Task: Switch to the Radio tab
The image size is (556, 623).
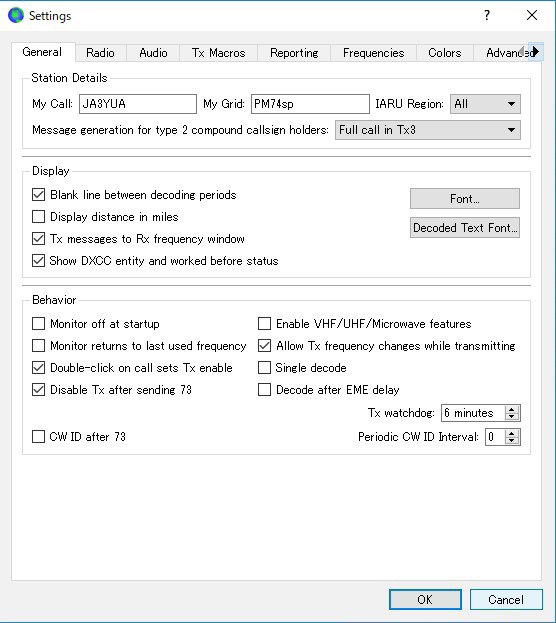Action: (100, 53)
